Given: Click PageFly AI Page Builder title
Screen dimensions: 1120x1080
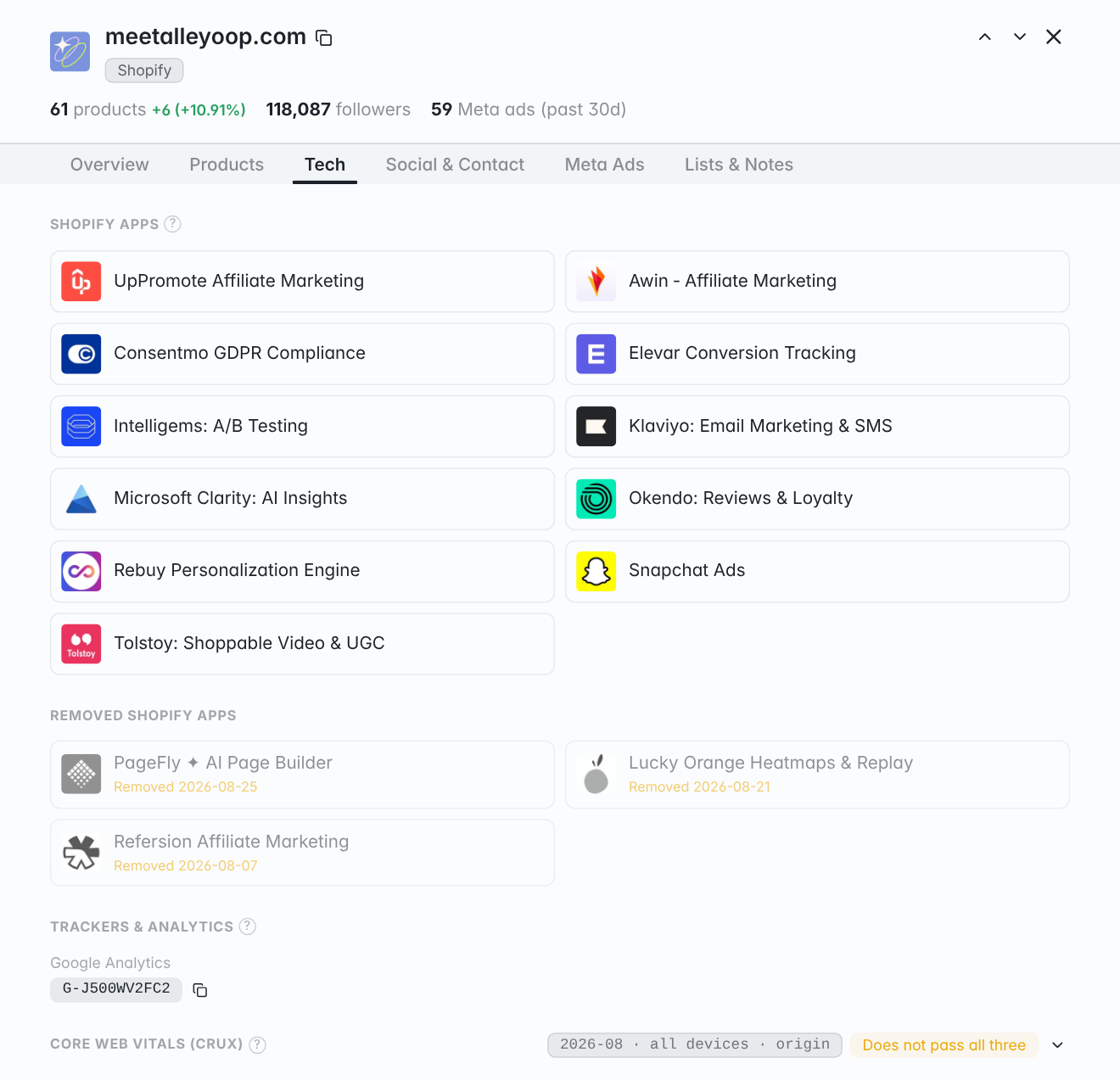Looking at the screenshot, I should point(223,763).
